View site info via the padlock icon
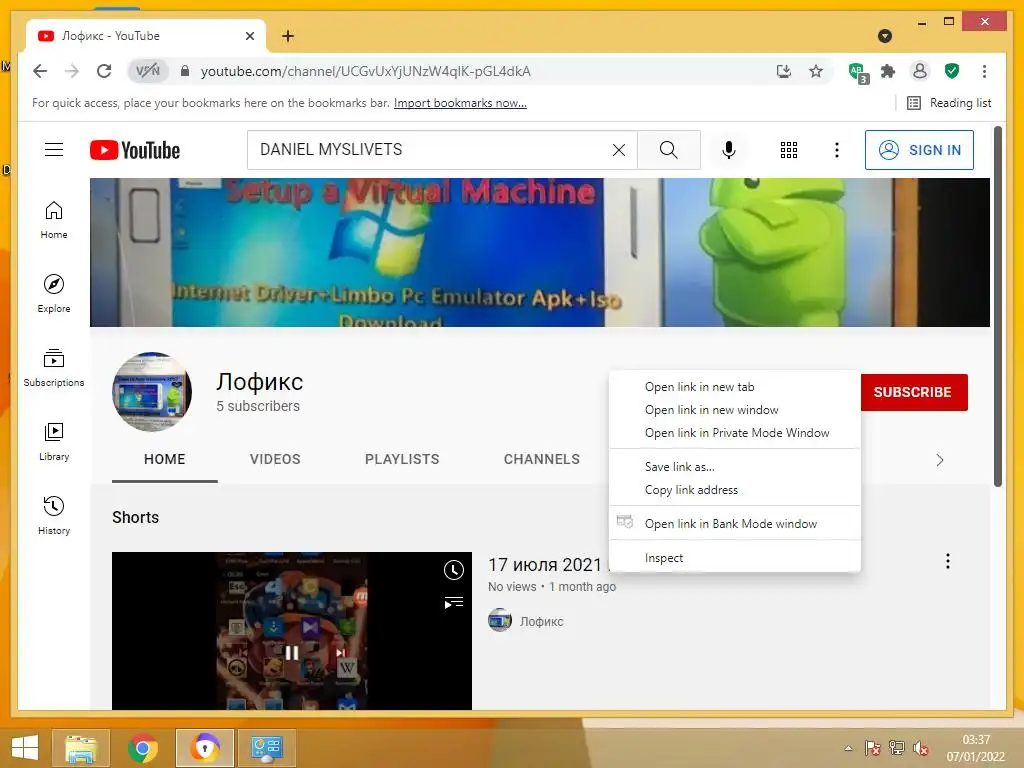Viewport: 1024px width, 768px height. click(185, 71)
